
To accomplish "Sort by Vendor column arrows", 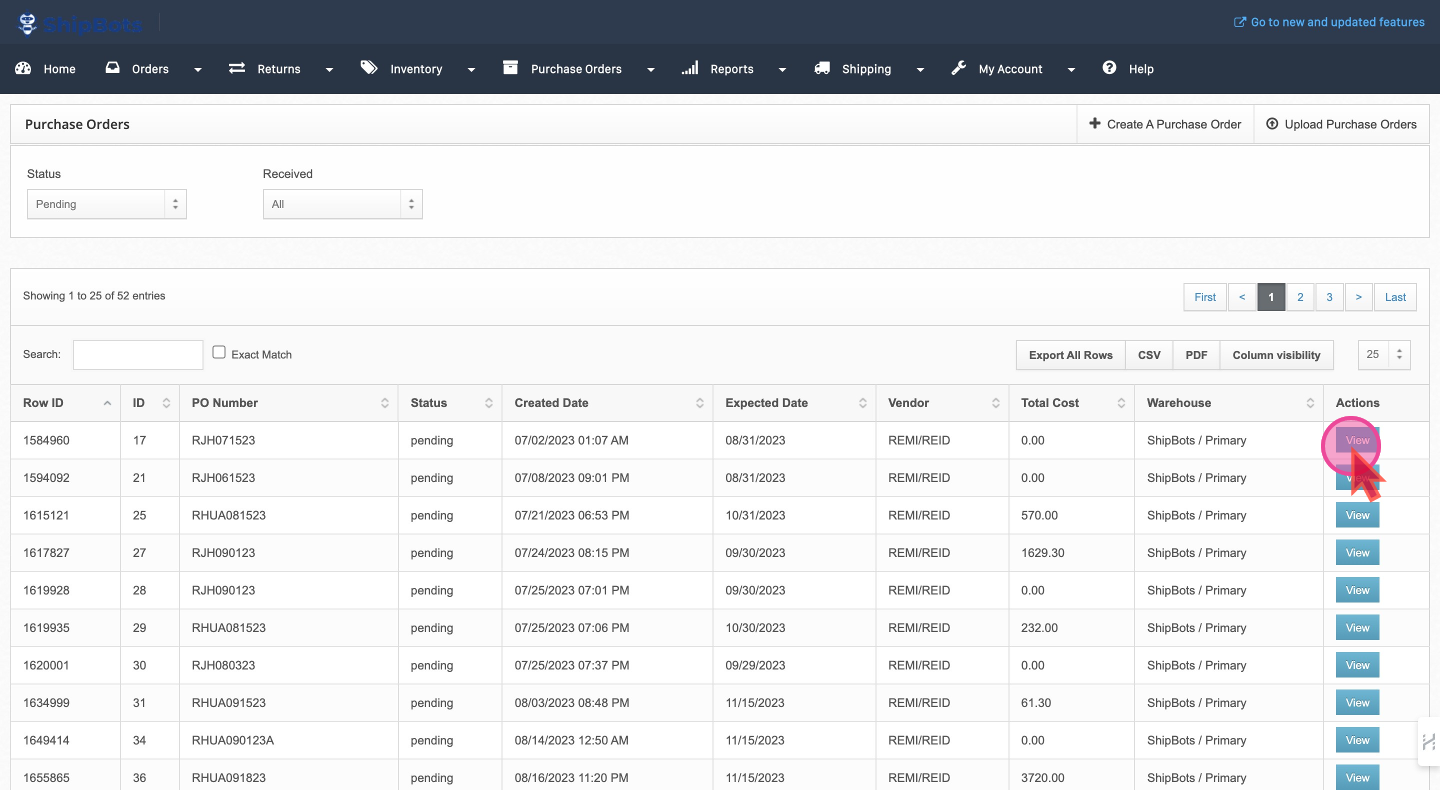I will pyautogui.click(x=996, y=403).
